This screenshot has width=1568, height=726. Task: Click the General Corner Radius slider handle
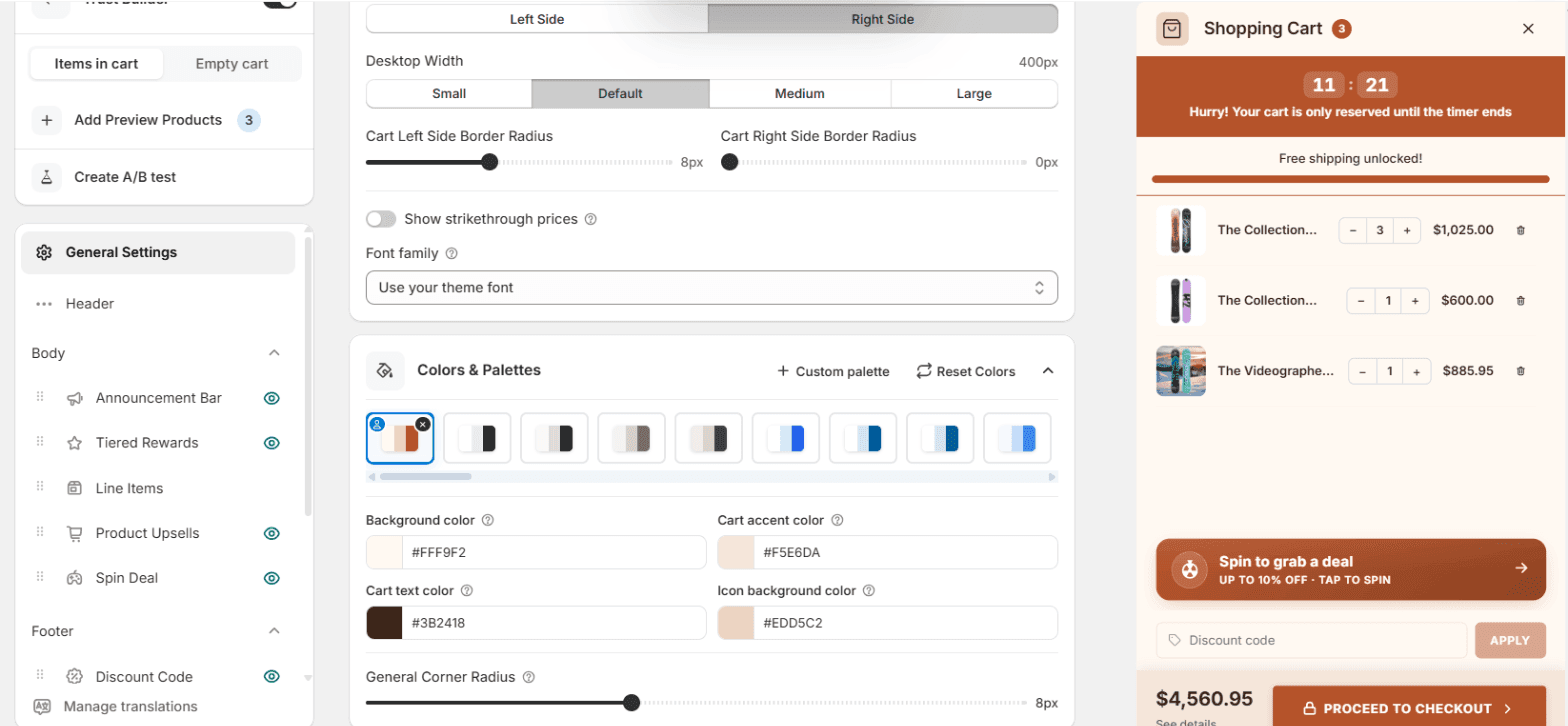(631, 703)
